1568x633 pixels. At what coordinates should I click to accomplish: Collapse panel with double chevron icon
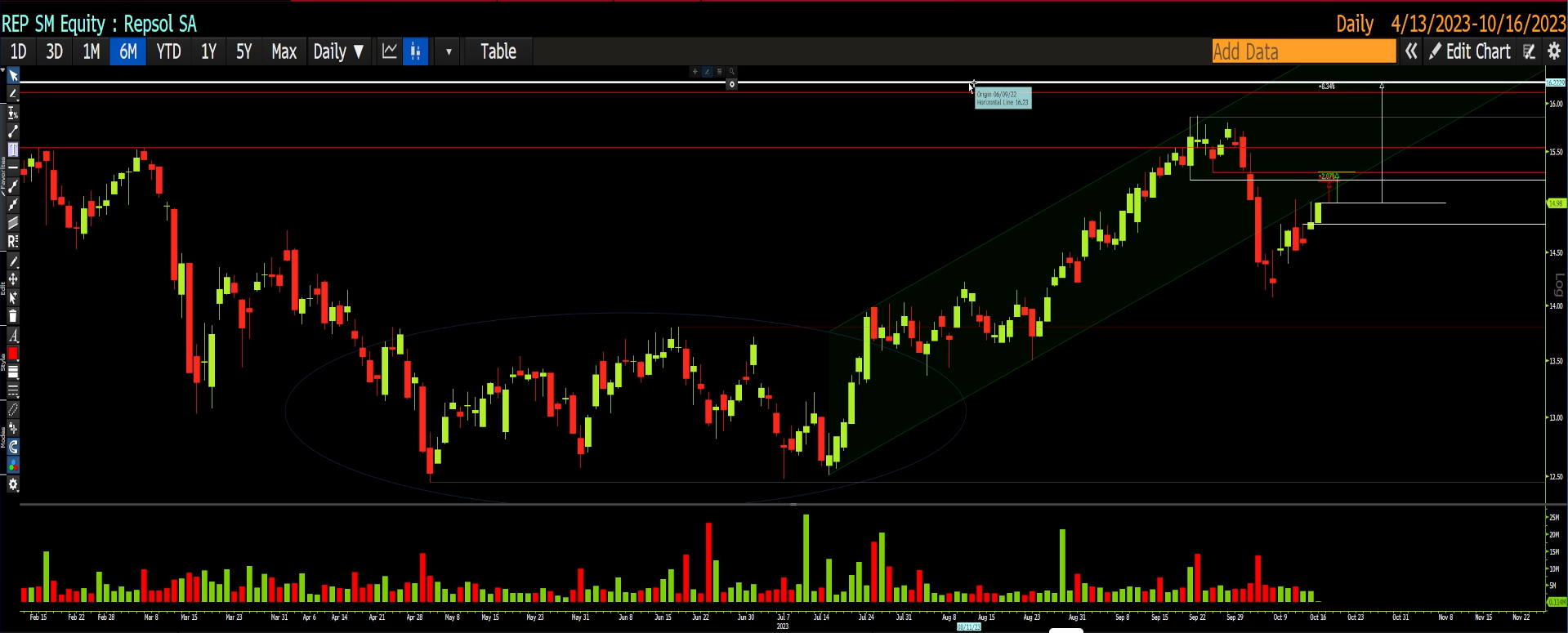1411,51
